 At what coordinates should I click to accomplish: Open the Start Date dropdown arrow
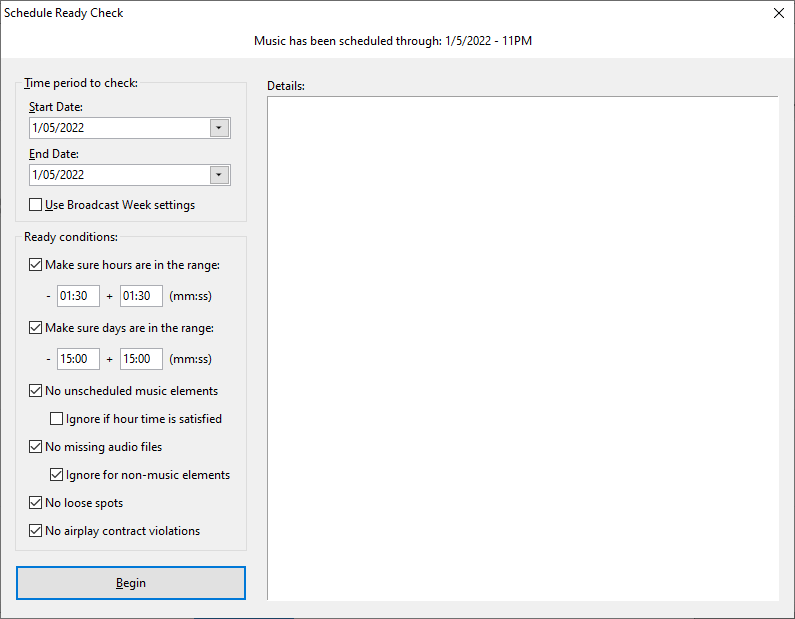pos(220,128)
